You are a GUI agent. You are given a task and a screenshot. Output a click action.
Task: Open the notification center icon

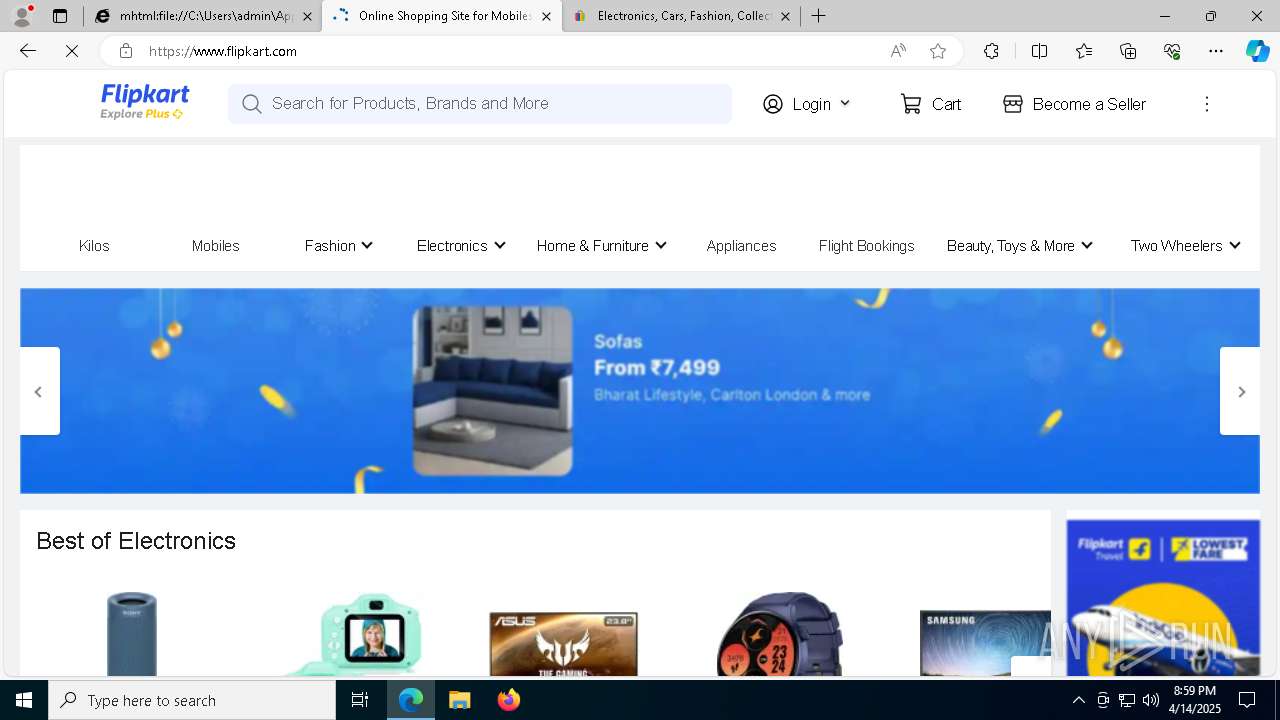[x=1247, y=700]
